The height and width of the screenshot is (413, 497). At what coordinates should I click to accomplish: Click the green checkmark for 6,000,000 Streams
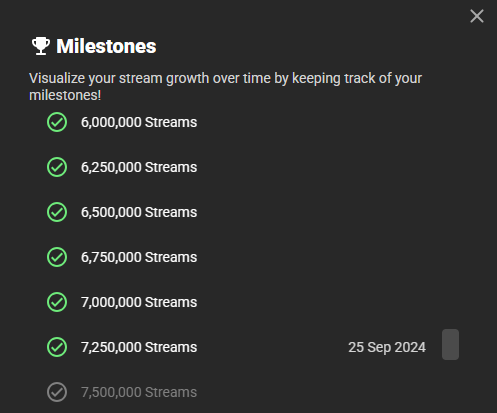click(x=57, y=122)
